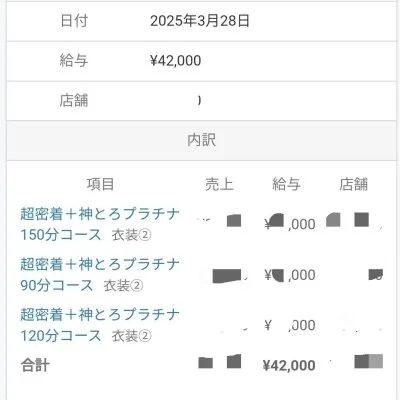Click the 給与 column header in the breakdown table
This screenshot has height=400, width=400.
tap(286, 184)
